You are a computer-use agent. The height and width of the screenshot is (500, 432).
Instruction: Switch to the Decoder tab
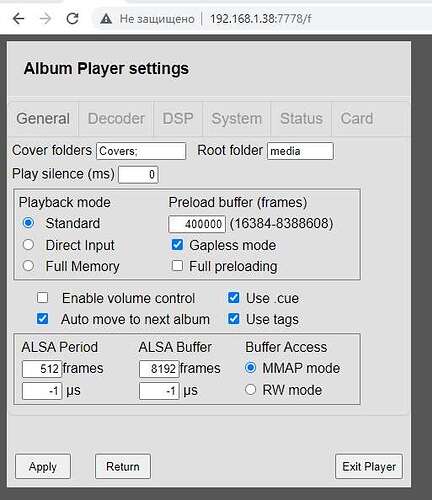tap(116, 119)
